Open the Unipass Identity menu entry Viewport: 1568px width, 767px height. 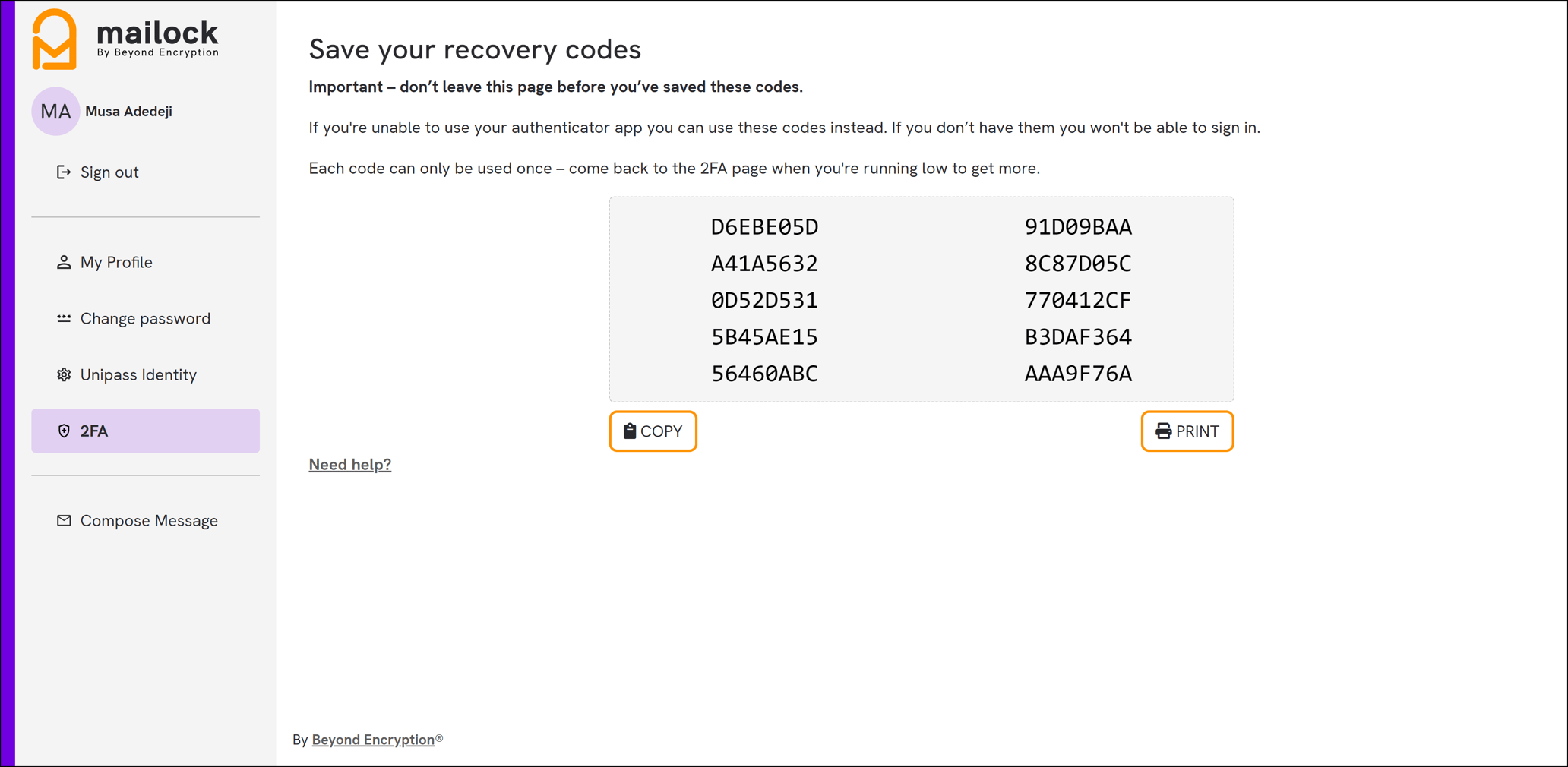click(x=138, y=374)
